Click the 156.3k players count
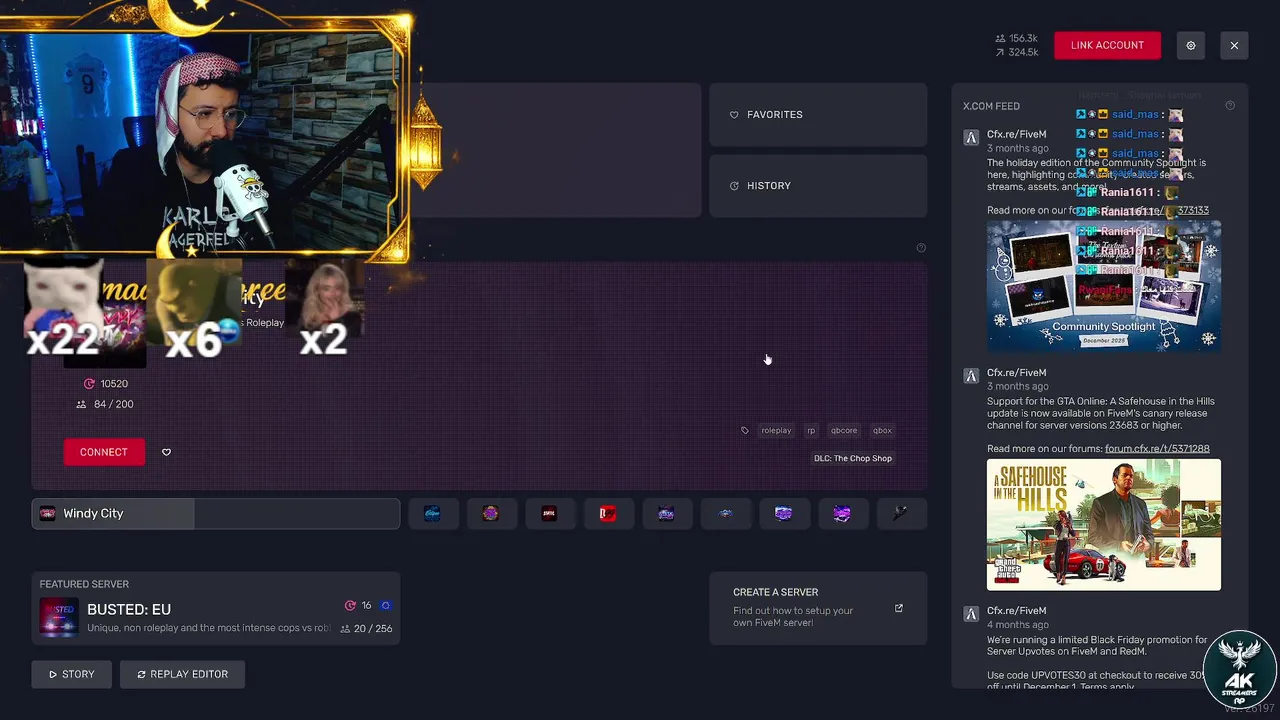This screenshot has height=720, width=1280. pos(1023,38)
